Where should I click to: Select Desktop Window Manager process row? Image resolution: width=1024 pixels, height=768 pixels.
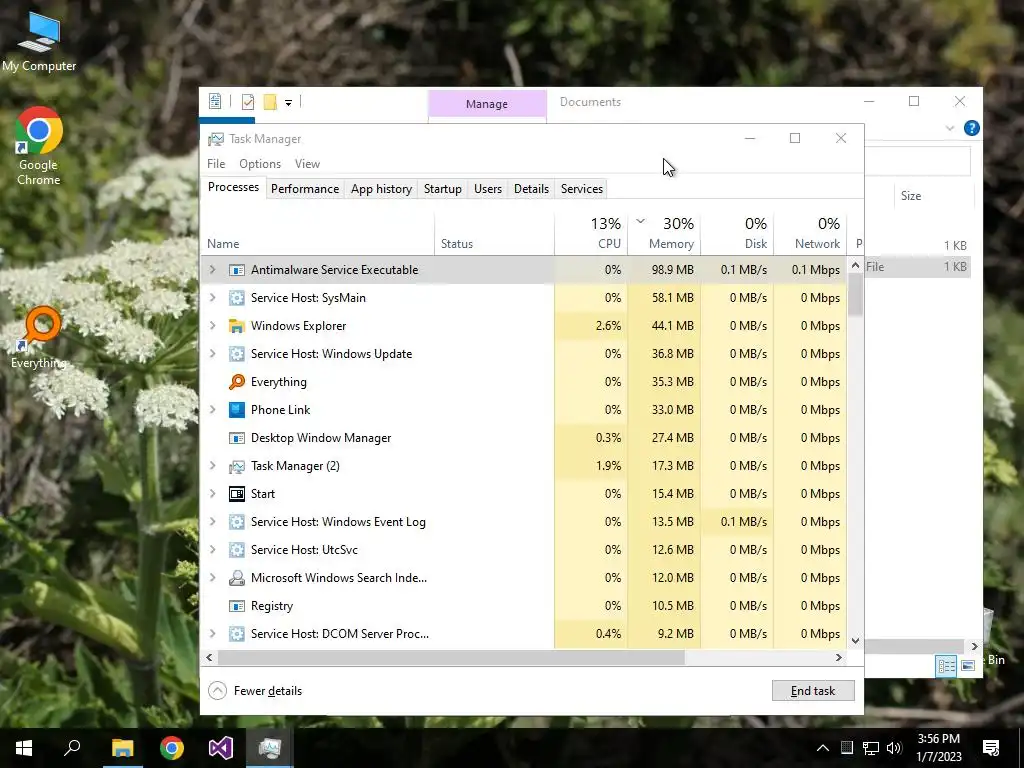524,438
